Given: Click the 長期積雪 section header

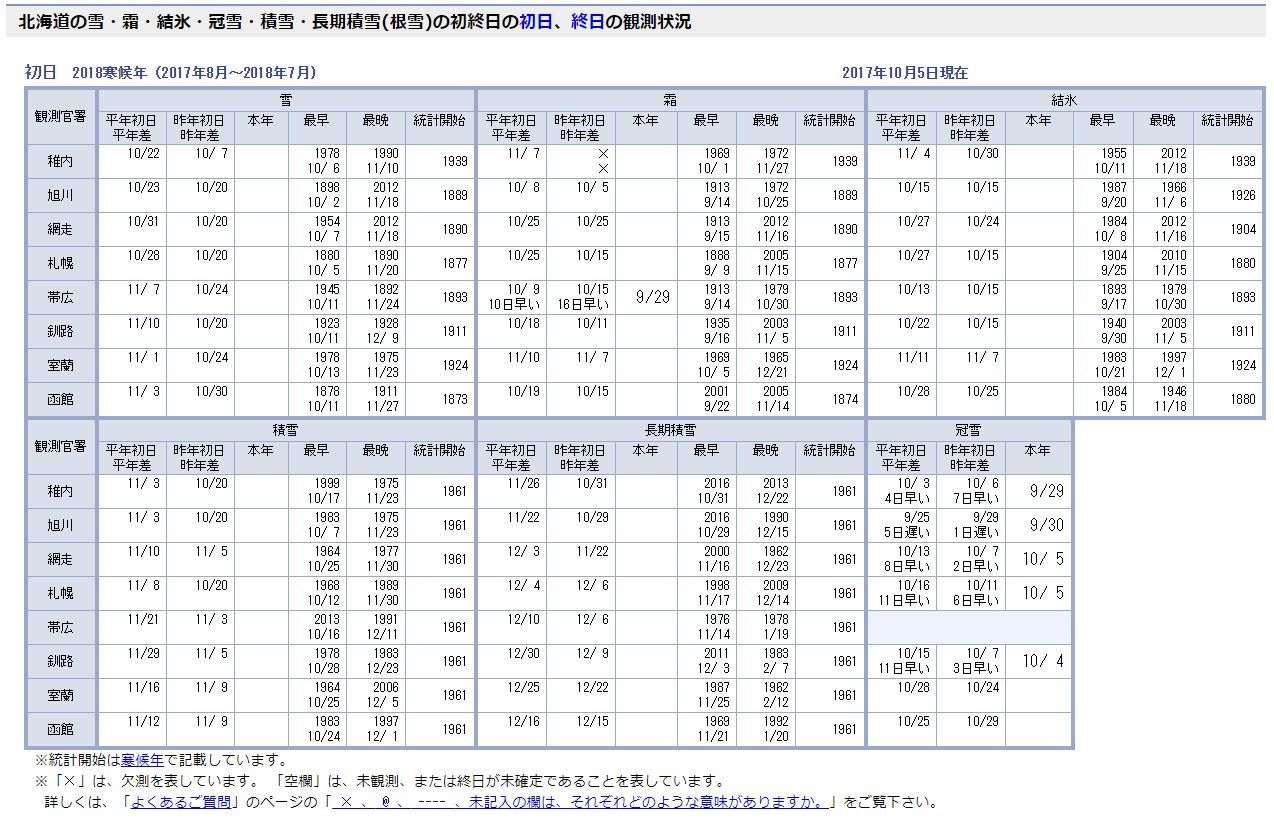Looking at the screenshot, I should (671, 429).
